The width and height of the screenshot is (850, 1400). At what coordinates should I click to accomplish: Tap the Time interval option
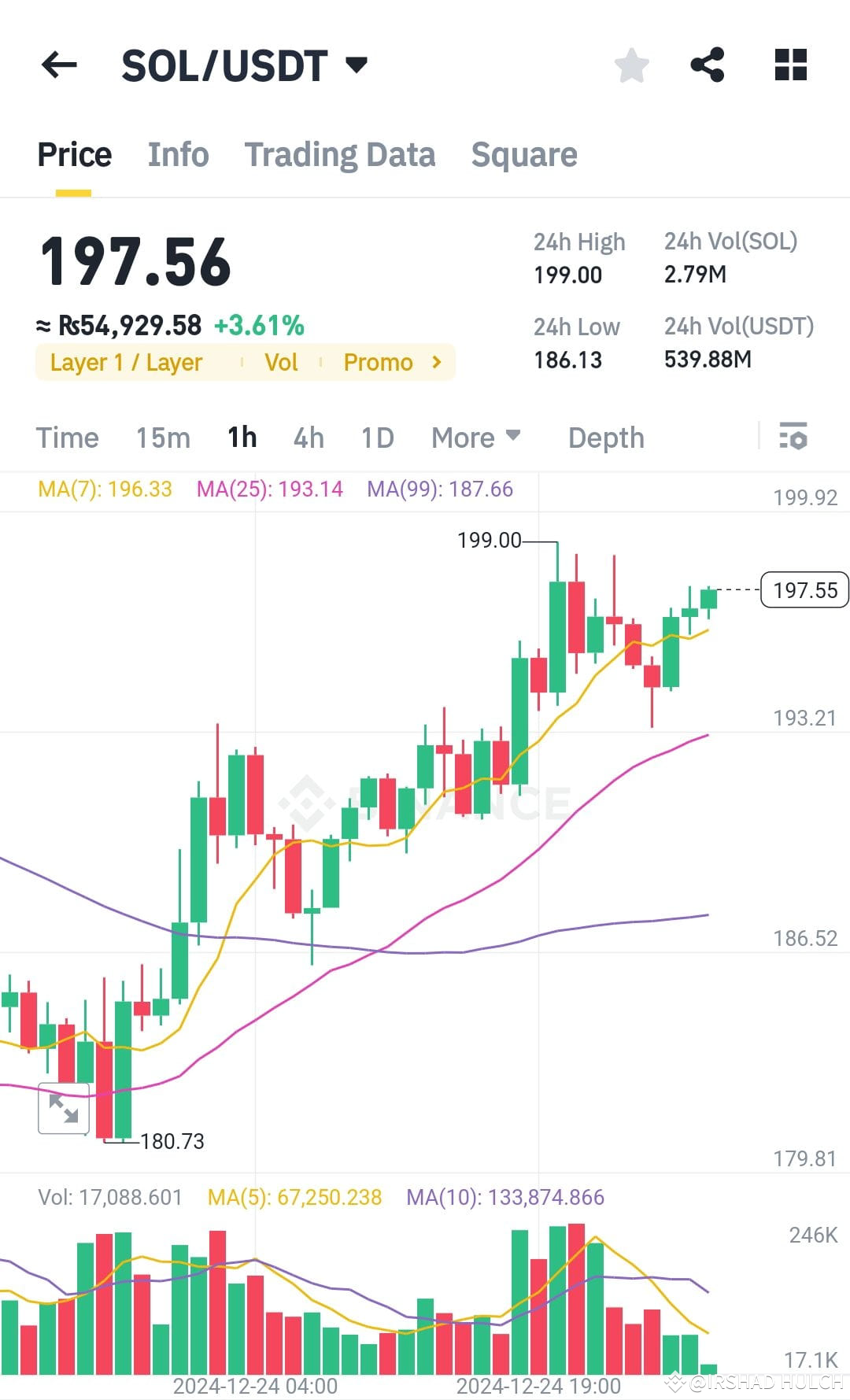coord(68,438)
